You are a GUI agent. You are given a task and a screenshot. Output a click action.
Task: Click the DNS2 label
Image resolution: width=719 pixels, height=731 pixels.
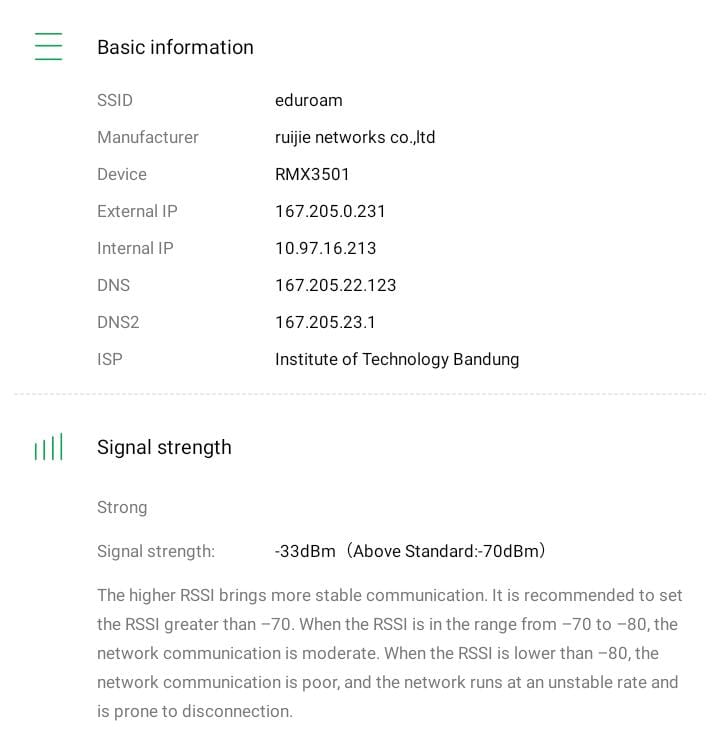[x=118, y=322]
